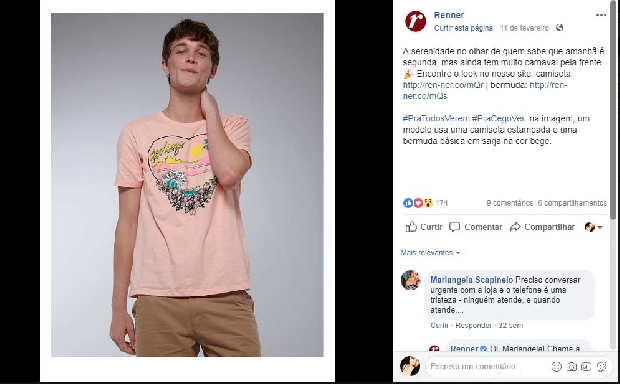The width and height of the screenshot is (620, 384).
Task: Add a sticker to the comment
Action: (x=601, y=367)
